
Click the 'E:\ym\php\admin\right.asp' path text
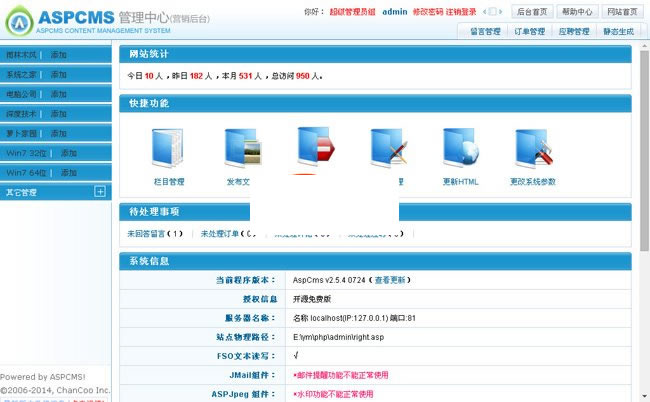click(338, 337)
